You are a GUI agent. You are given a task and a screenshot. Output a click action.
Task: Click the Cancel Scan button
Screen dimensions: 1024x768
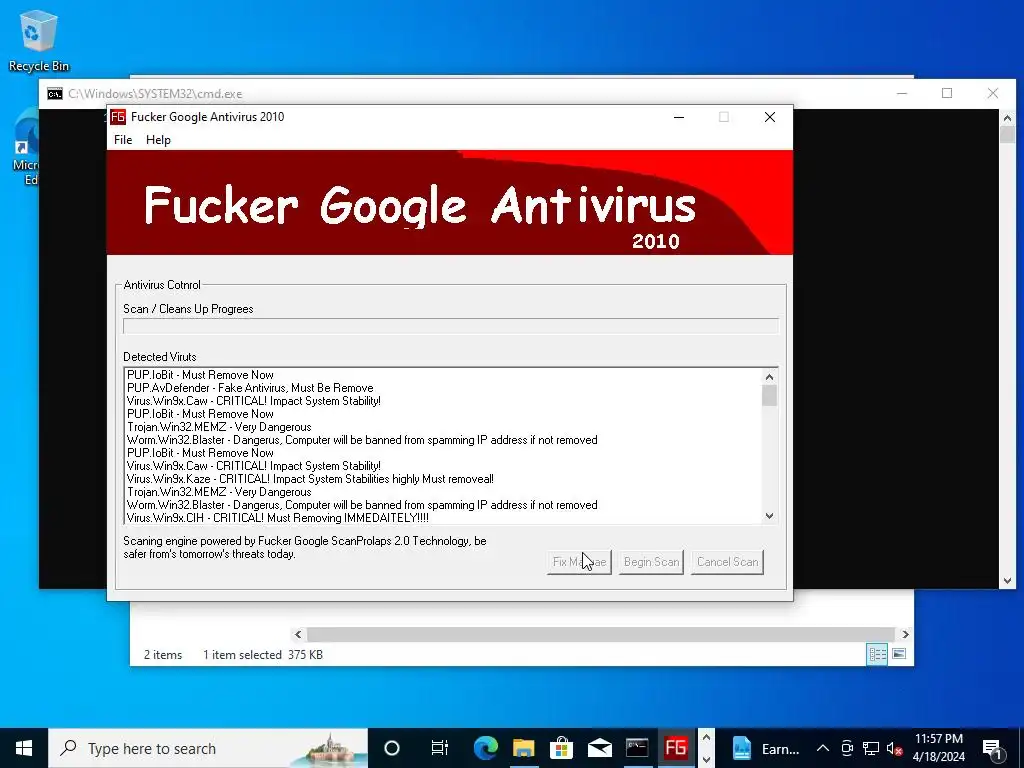click(728, 562)
